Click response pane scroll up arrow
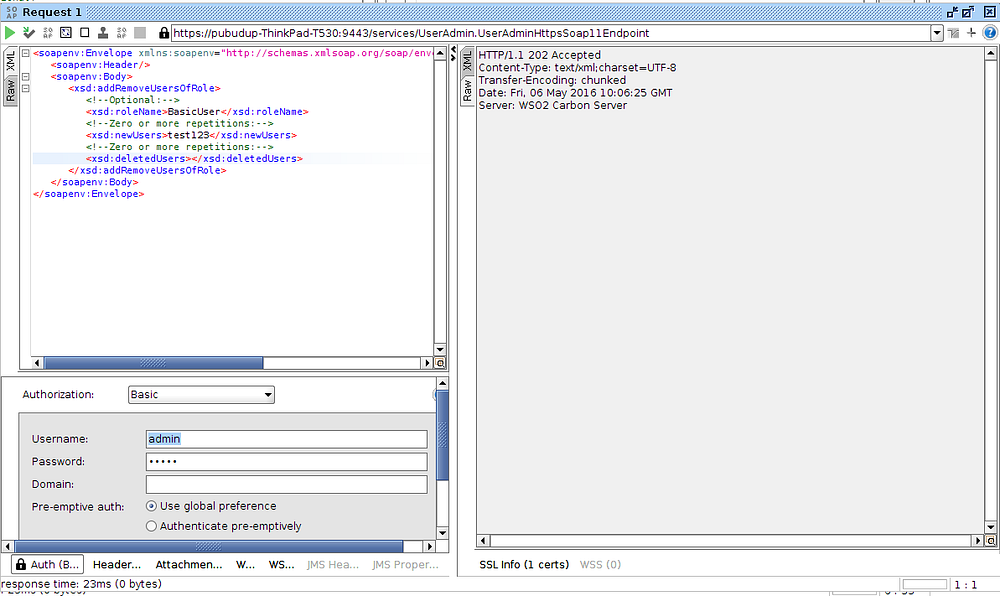 pos(990,54)
